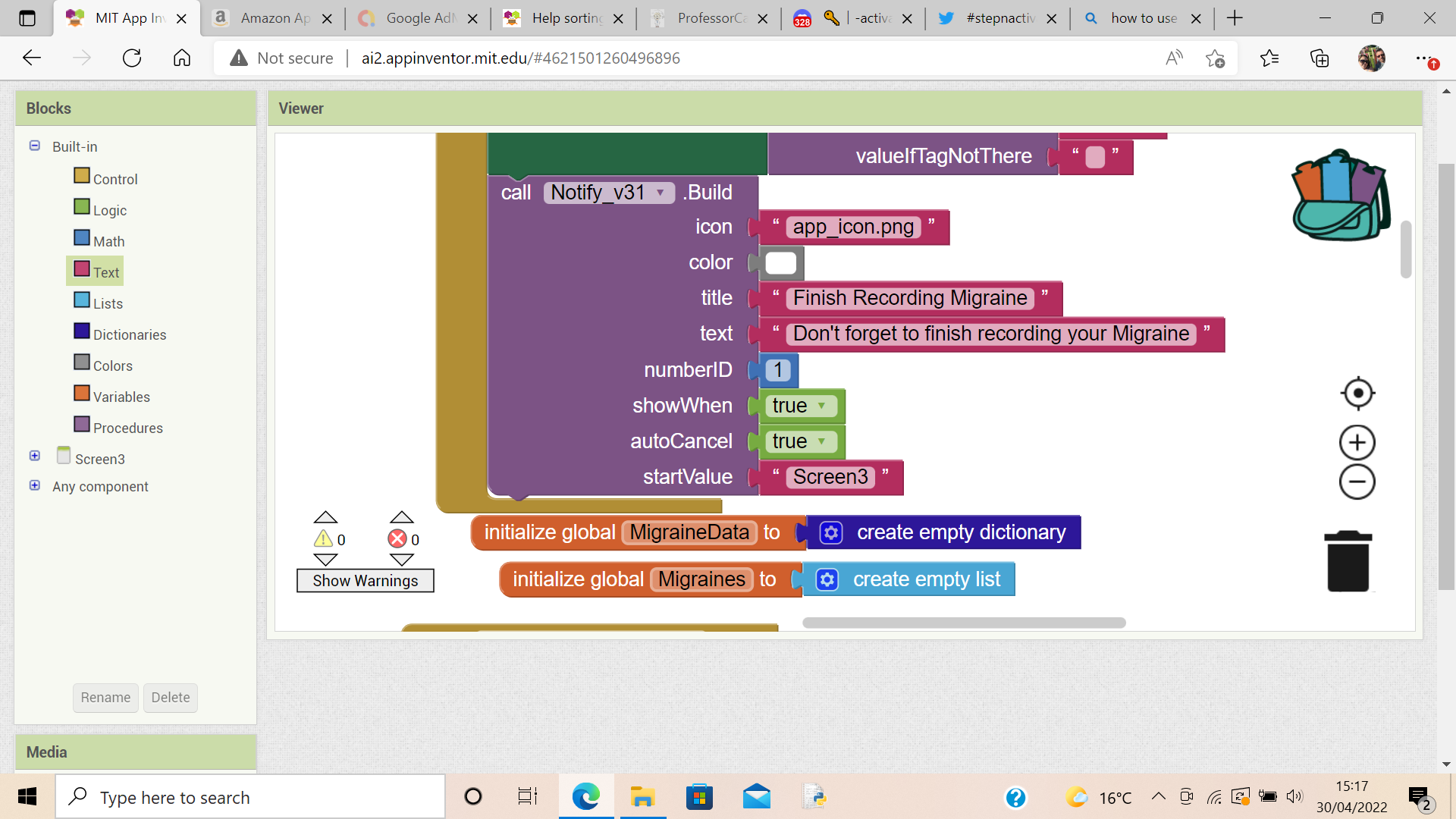Viewport: 1456px width, 819px height.
Task: Open the Variables blocks drawer
Action: [121, 396]
